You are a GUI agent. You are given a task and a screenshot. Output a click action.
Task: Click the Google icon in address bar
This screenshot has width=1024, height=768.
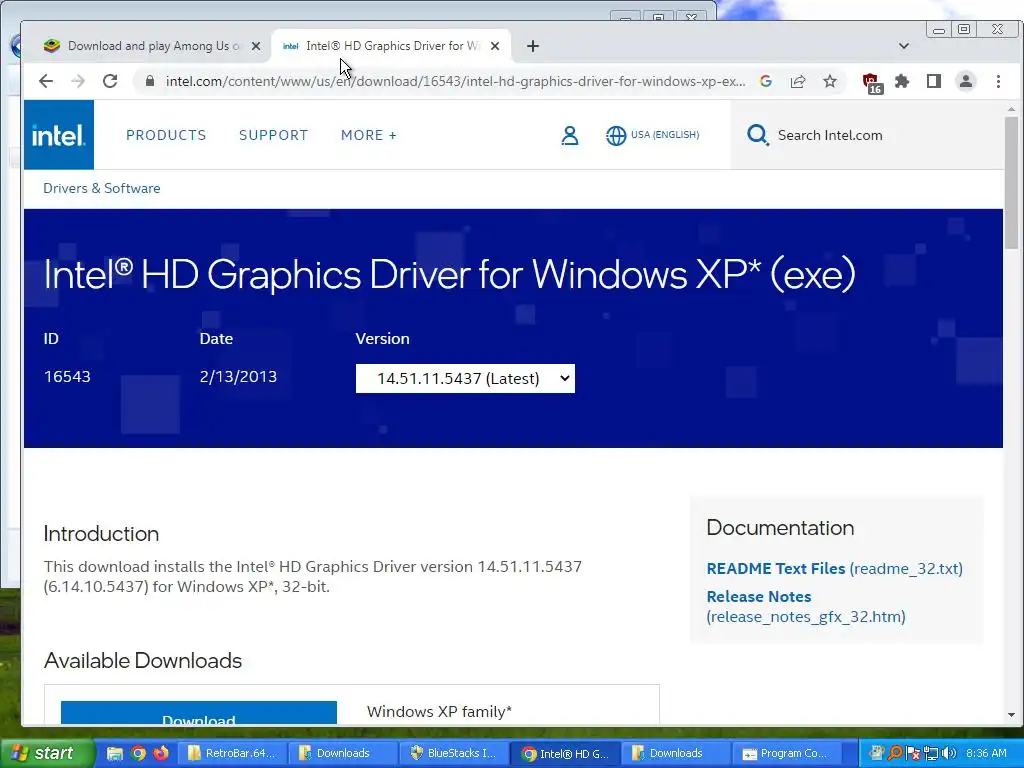[x=766, y=81]
